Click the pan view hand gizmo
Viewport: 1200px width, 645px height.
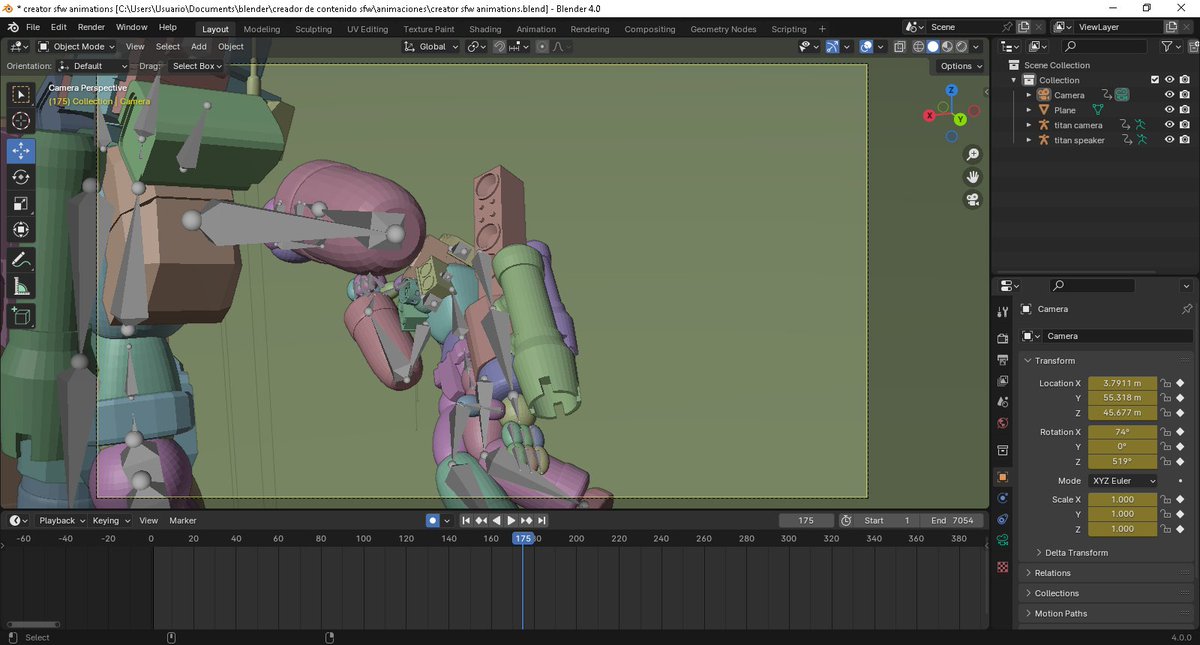pos(972,177)
